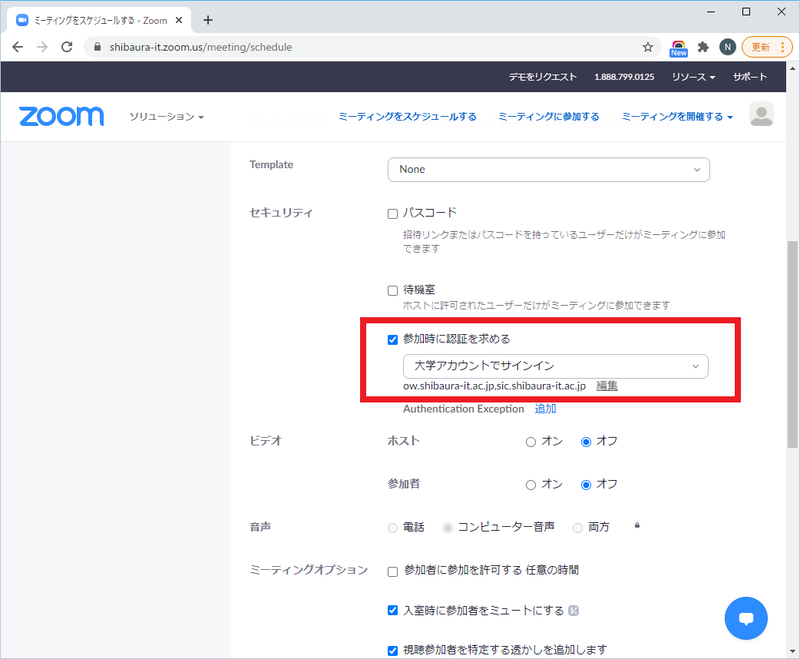Screen dimensions: 800x659
Task: Click the lock icon next to 両方
Action: point(637,525)
